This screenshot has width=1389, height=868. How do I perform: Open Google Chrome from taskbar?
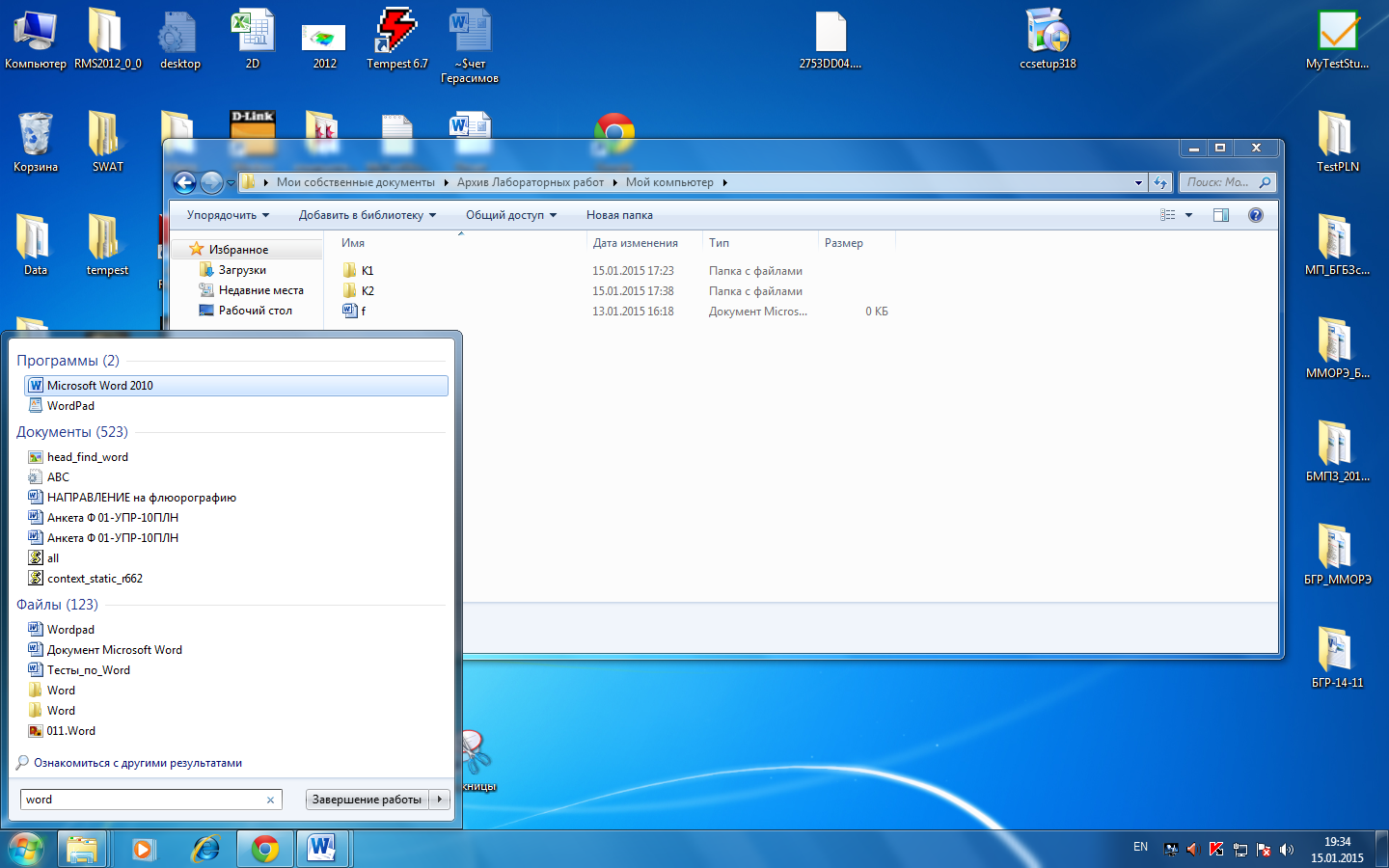(x=265, y=849)
